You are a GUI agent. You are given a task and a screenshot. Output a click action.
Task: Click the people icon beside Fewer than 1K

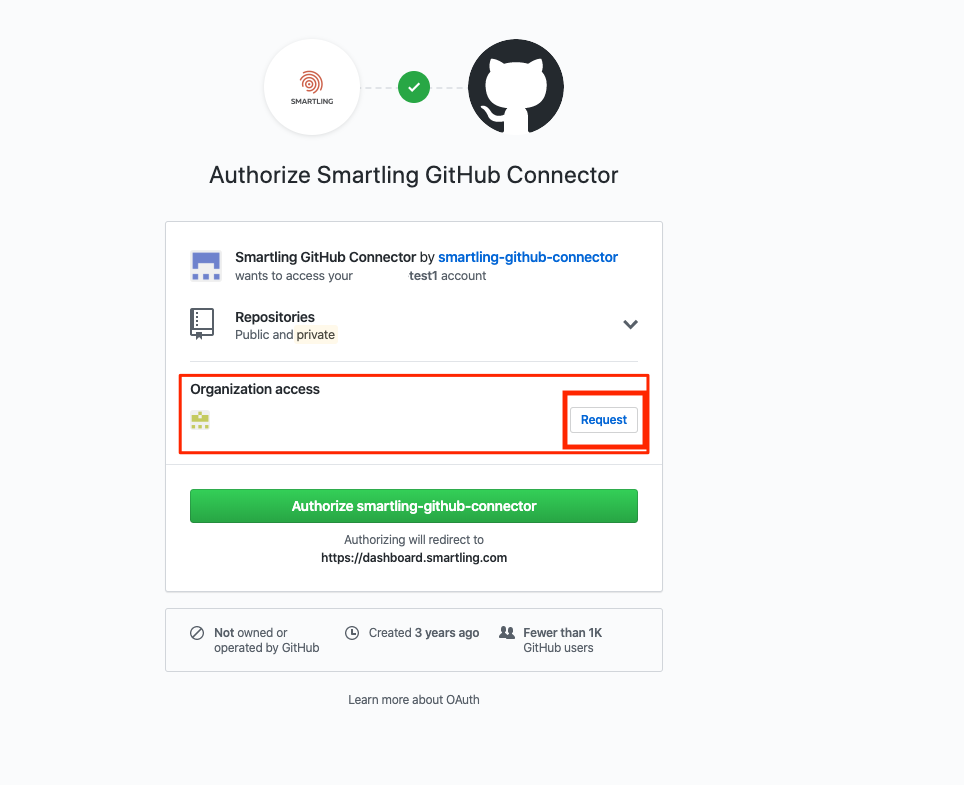[x=507, y=632]
